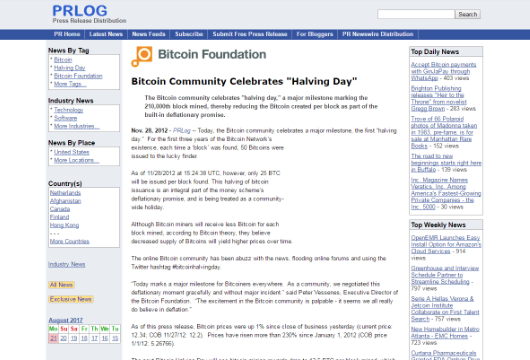Click the Bitcoin Foundation logo icon
Screen dimensions: 530x360
pyautogui.click(x=142, y=56)
